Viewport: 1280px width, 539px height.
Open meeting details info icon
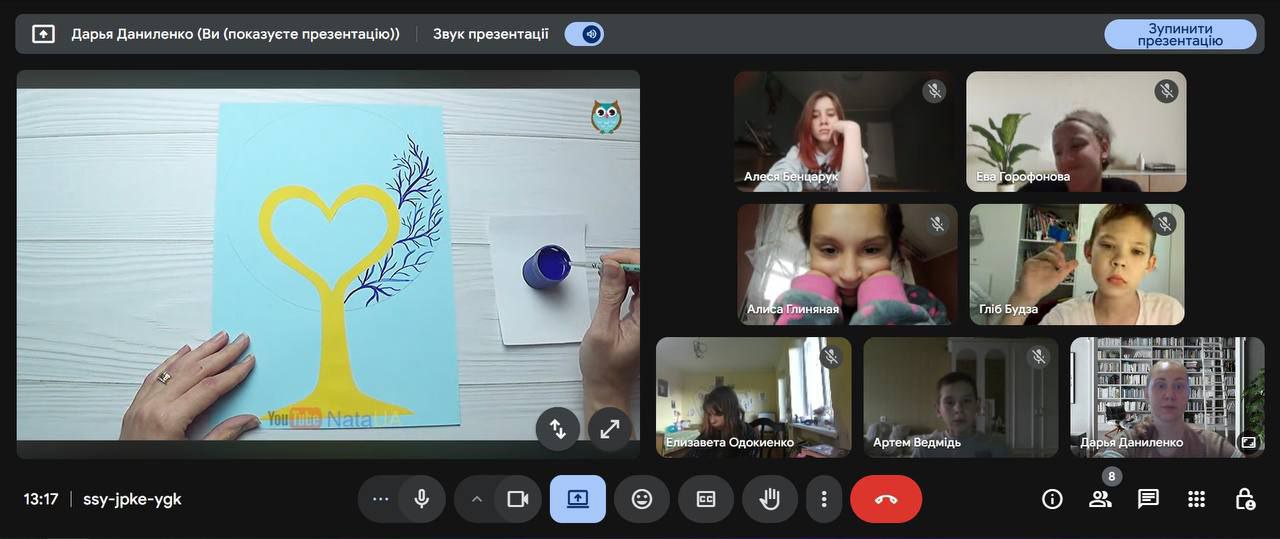(1052, 499)
